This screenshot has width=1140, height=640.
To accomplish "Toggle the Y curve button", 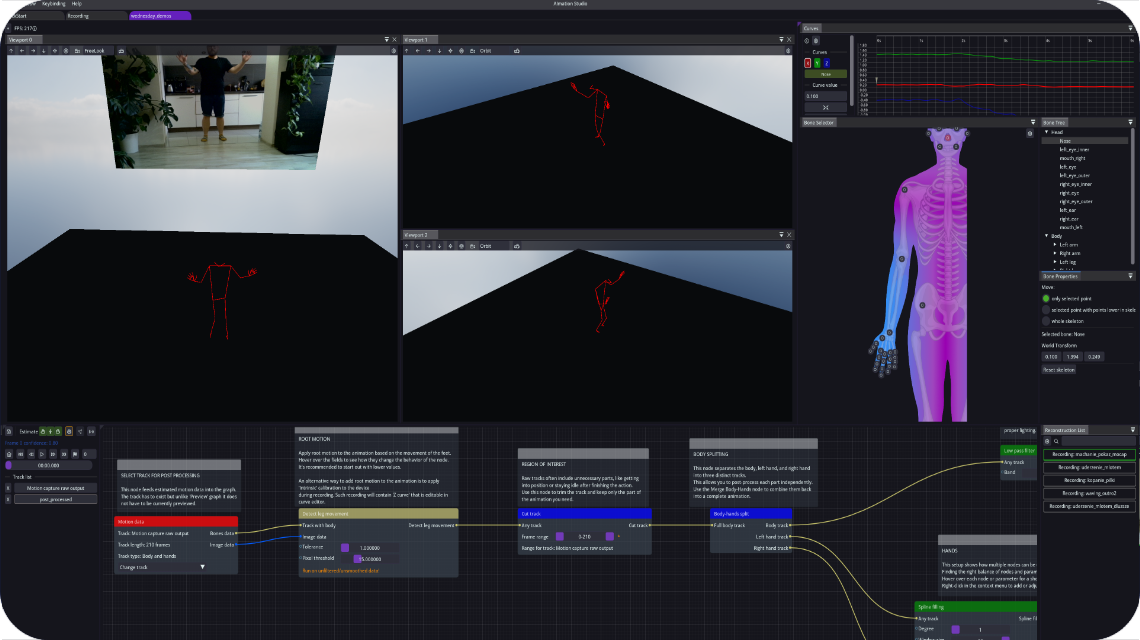I will (816, 63).
